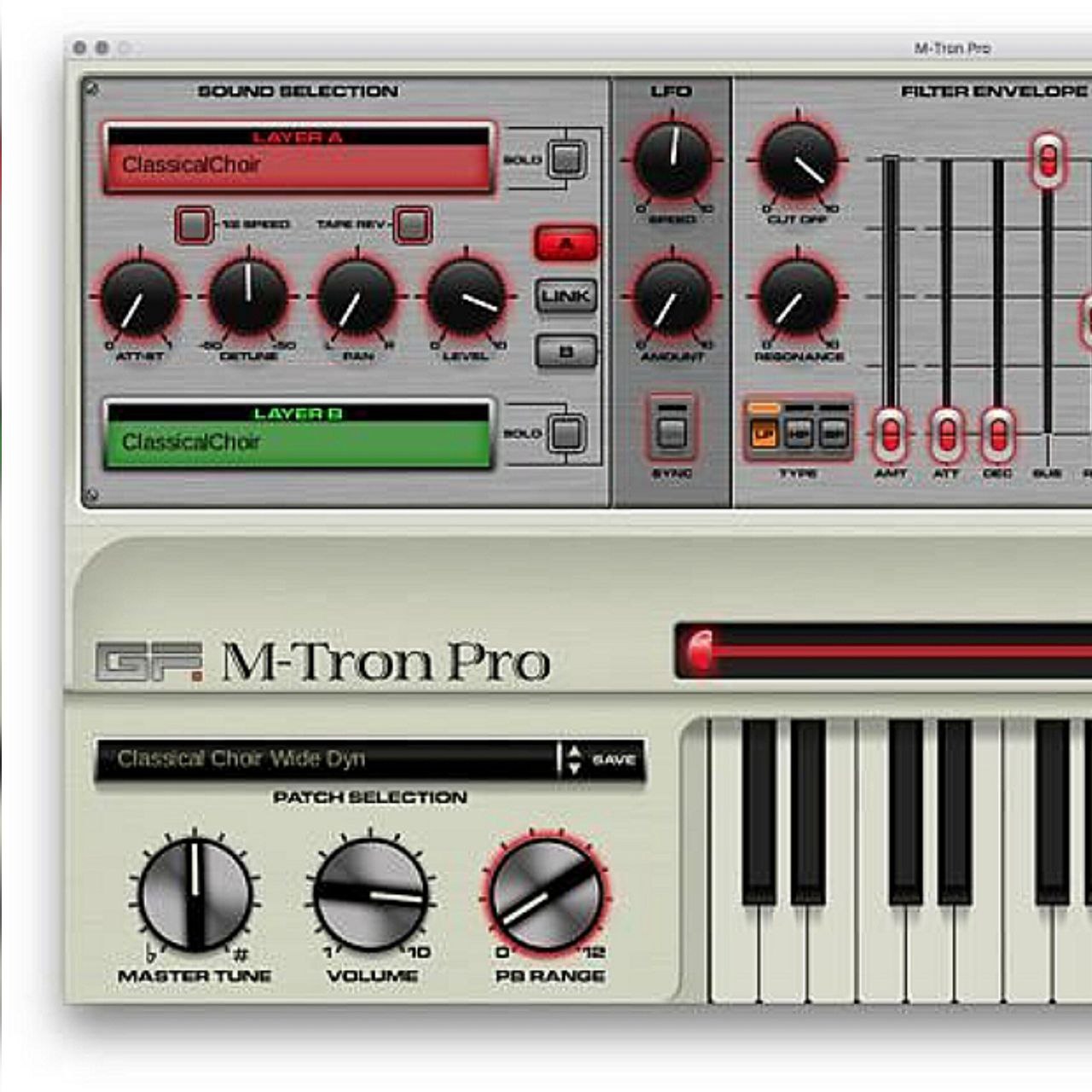Click the SAVE patch button
Image resolution: width=1092 pixels, height=1092 pixels.
(x=614, y=759)
